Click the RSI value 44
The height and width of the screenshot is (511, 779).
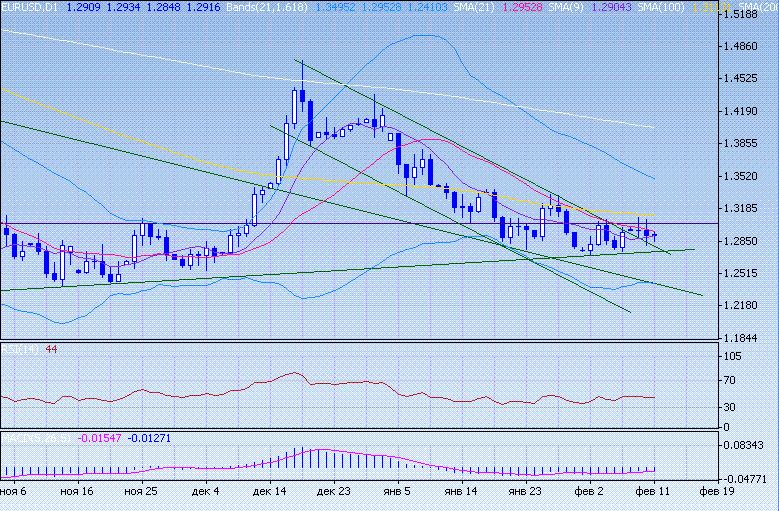[x=51, y=348]
